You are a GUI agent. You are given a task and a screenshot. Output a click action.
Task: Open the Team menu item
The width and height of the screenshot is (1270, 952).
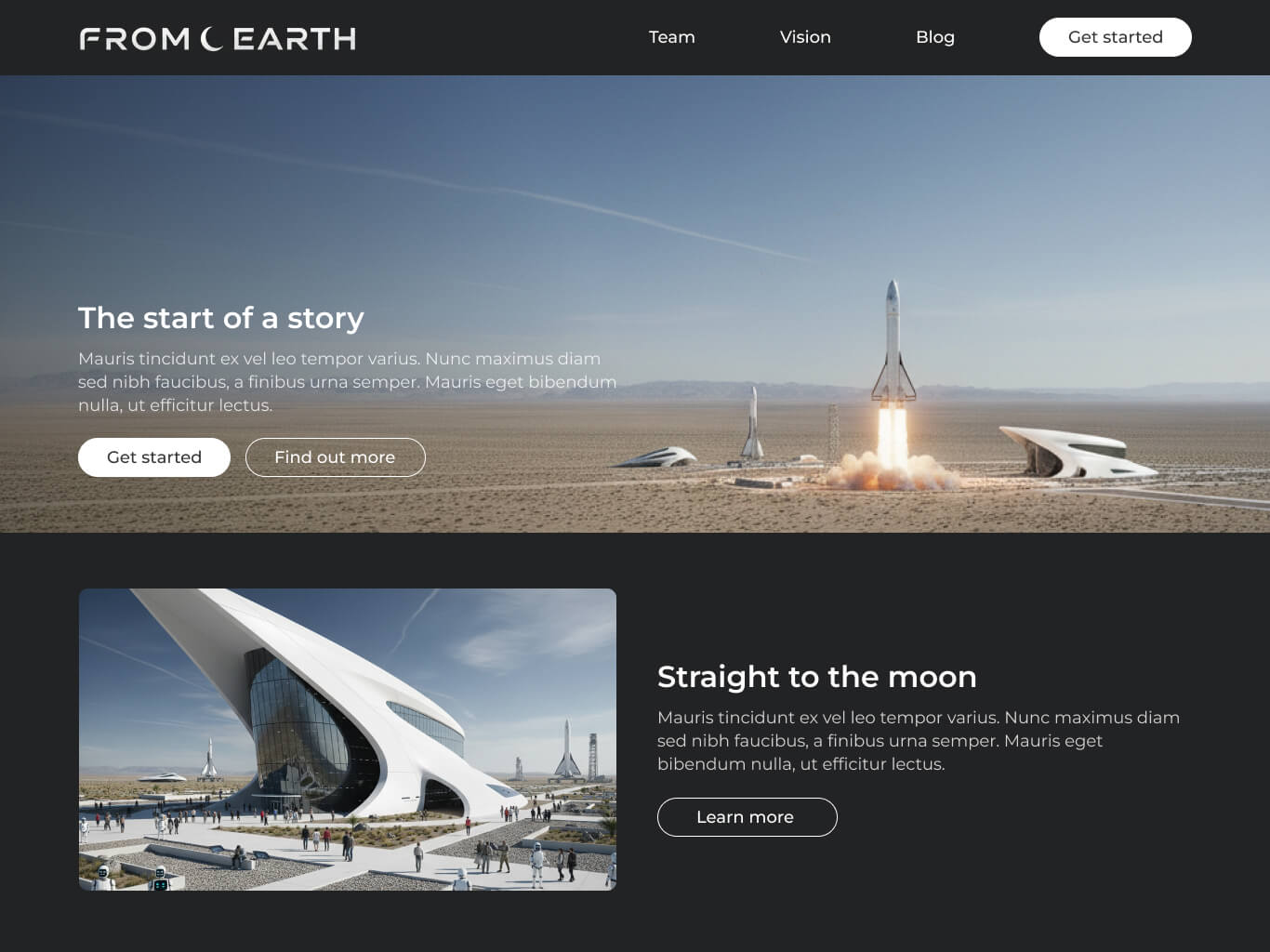click(x=672, y=37)
